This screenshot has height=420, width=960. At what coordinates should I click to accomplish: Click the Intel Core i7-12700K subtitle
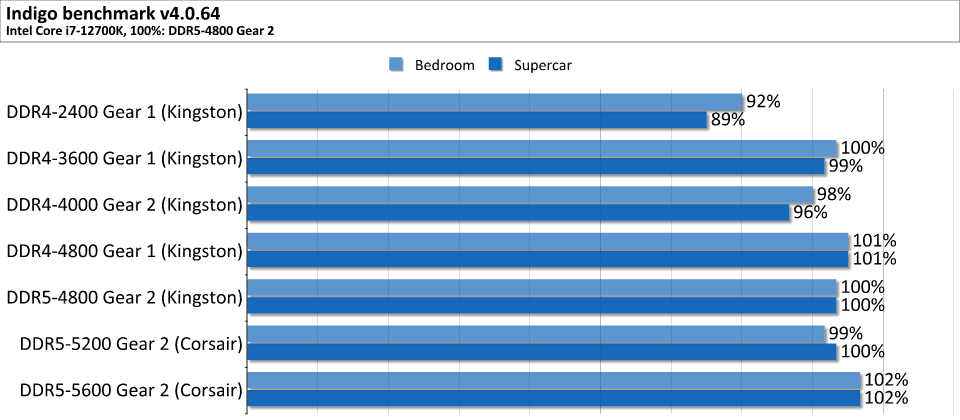click(x=140, y=30)
